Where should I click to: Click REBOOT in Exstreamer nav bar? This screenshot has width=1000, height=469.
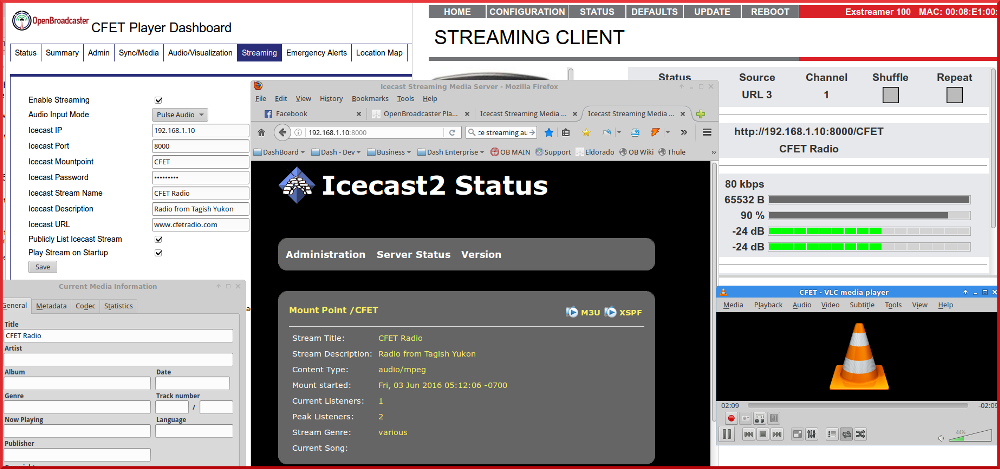(770, 11)
